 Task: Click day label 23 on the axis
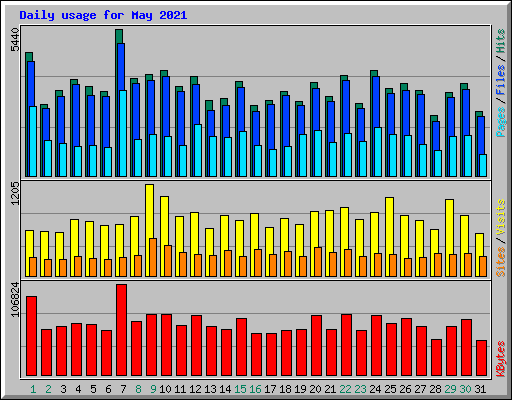[360, 389]
